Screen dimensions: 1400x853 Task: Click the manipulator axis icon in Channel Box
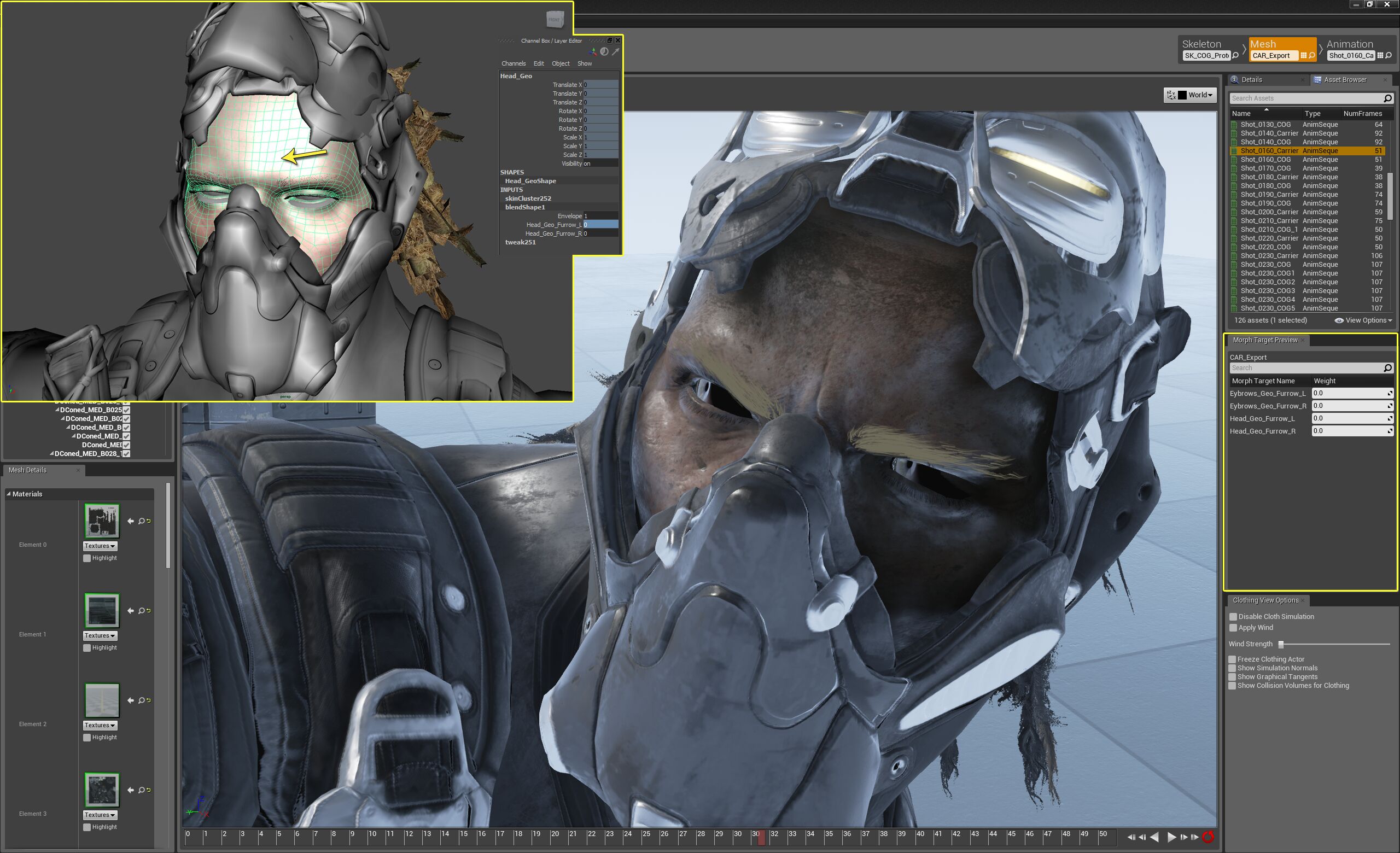pyautogui.click(x=593, y=52)
